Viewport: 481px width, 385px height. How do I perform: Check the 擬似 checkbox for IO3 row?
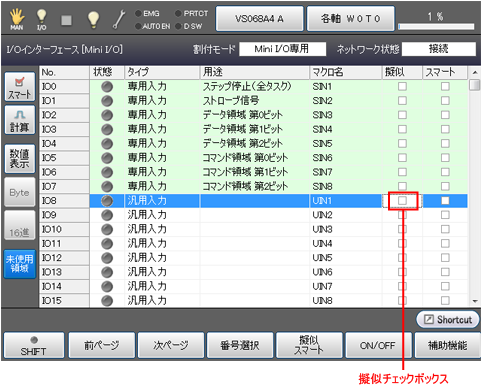402,129
